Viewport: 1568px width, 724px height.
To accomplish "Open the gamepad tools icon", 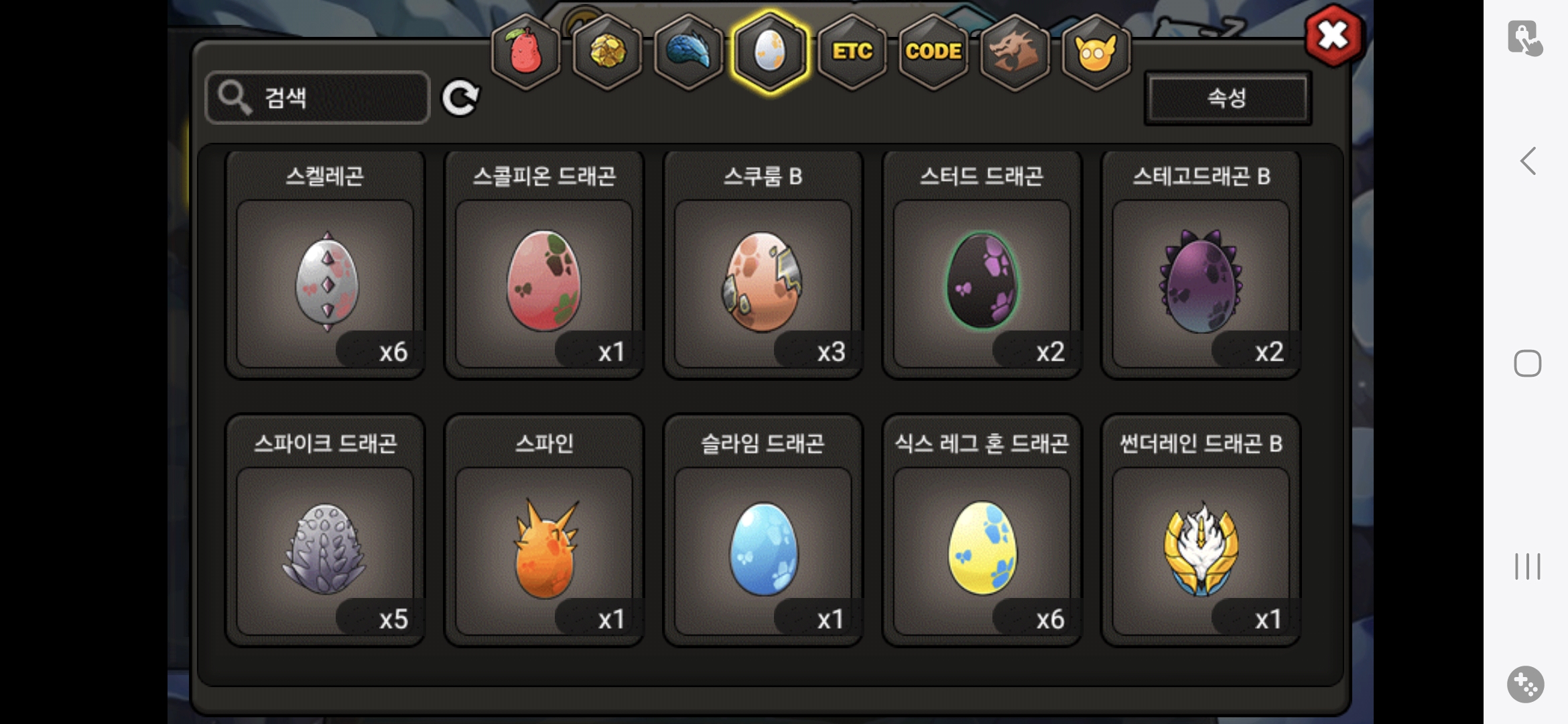I will click(x=1526, y=684).
